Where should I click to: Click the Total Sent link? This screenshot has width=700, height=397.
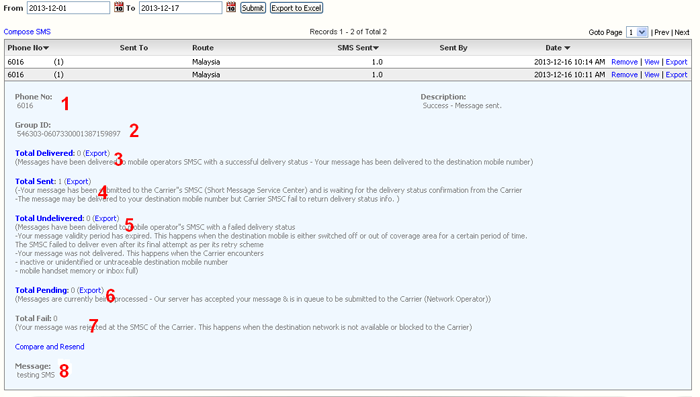point(36,181)
